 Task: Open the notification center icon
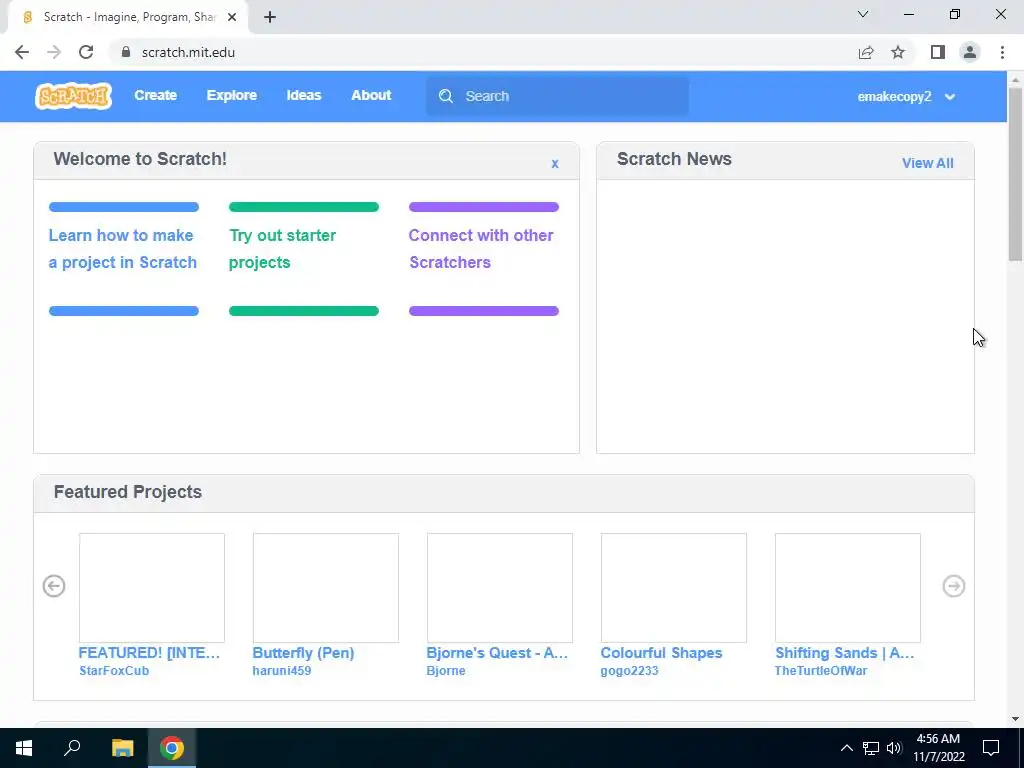pos(991,748)
